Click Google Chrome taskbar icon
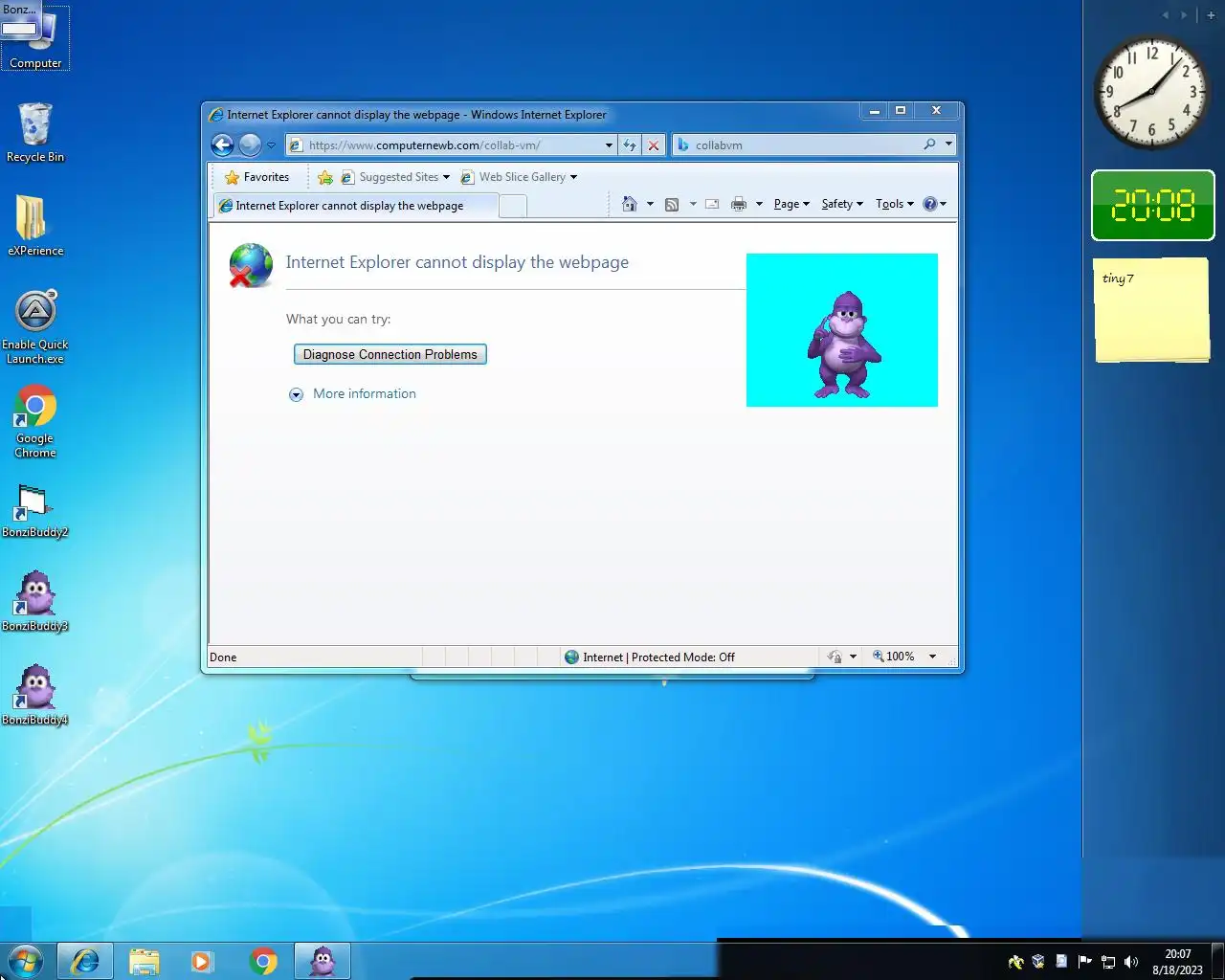 [x=263, y=961]
